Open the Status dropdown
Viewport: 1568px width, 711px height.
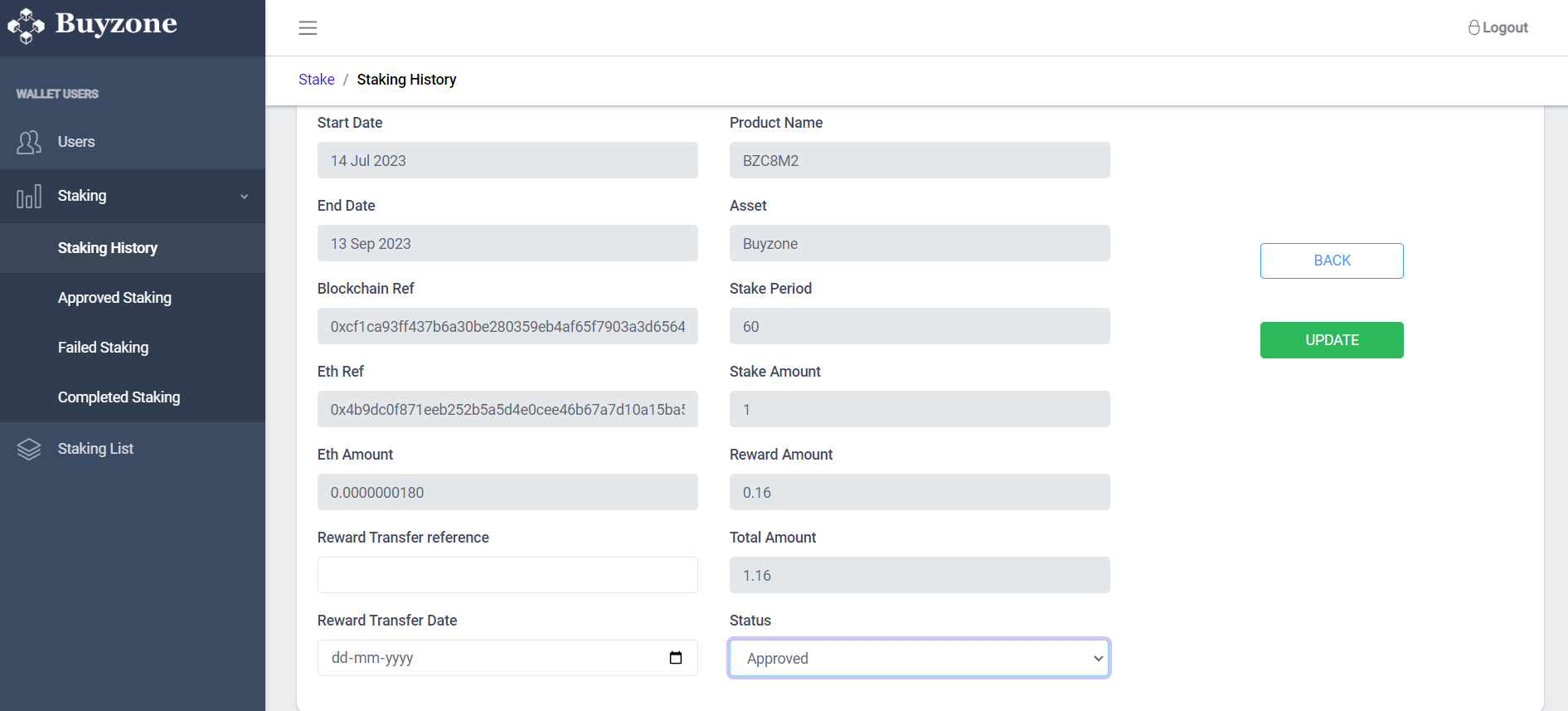click(919, 658)
